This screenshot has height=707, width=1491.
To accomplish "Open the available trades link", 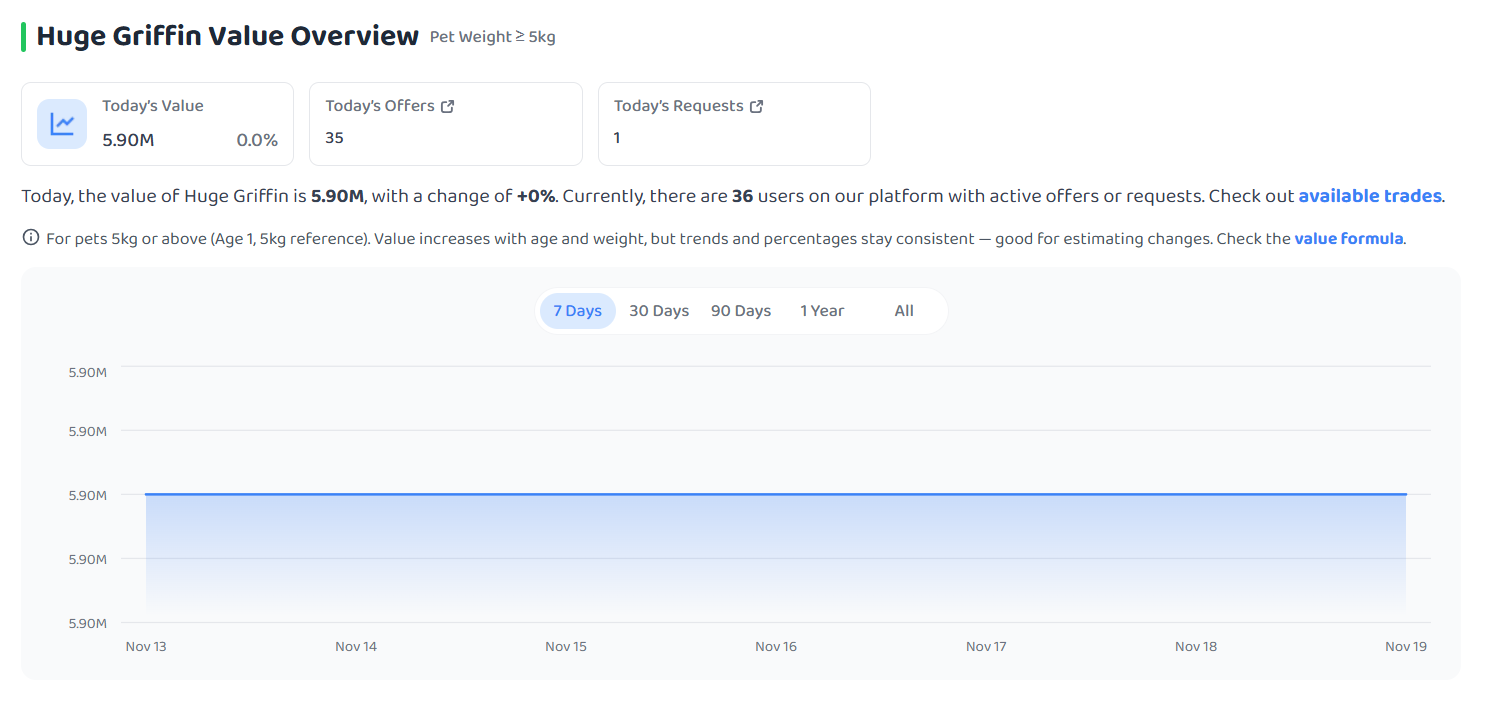I will (1370, 196).
